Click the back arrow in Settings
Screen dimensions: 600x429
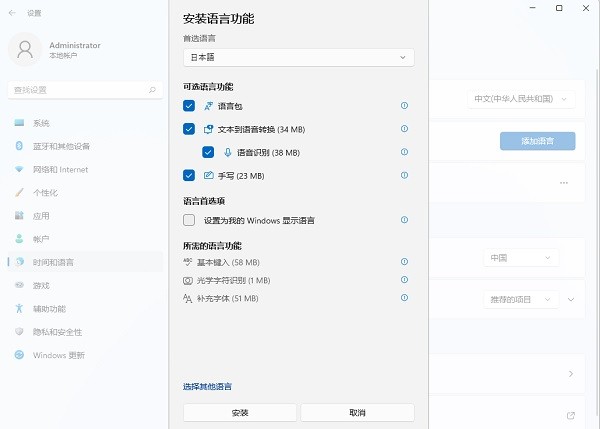12,13
